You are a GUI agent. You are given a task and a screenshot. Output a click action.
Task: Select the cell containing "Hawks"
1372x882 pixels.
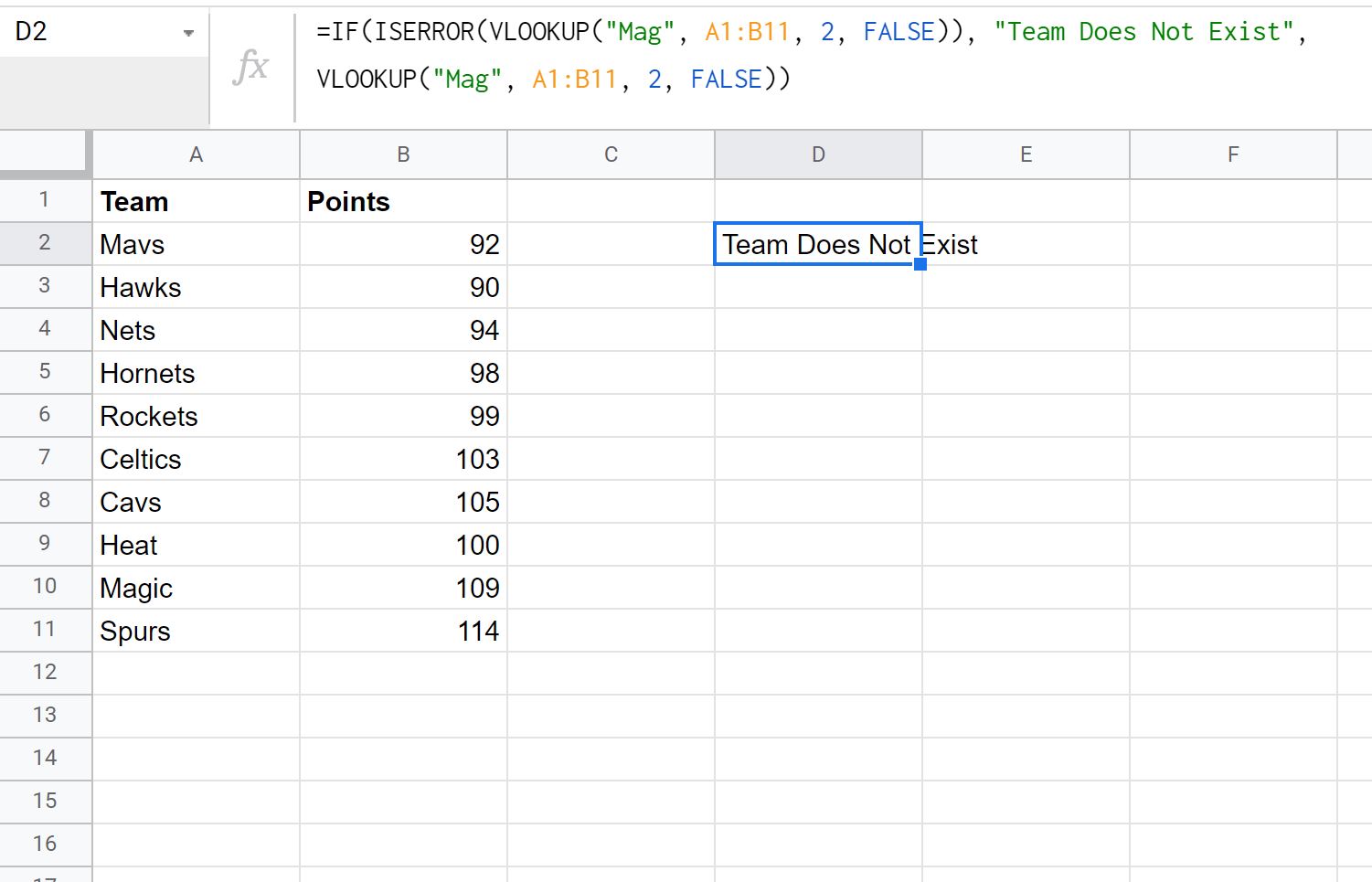pyautogui.click(x=197, y=287)
